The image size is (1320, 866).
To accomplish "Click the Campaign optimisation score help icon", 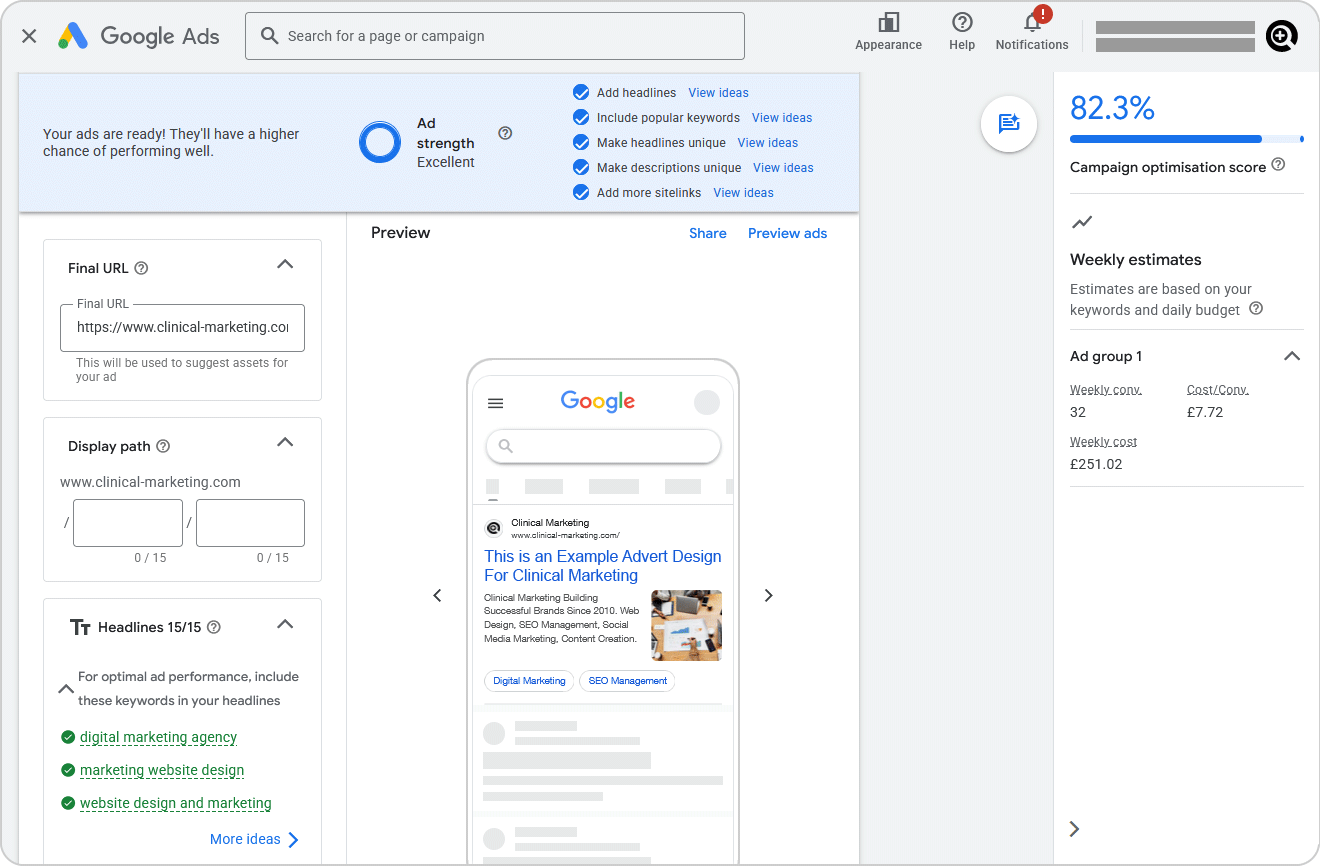I will (1278, 166).
